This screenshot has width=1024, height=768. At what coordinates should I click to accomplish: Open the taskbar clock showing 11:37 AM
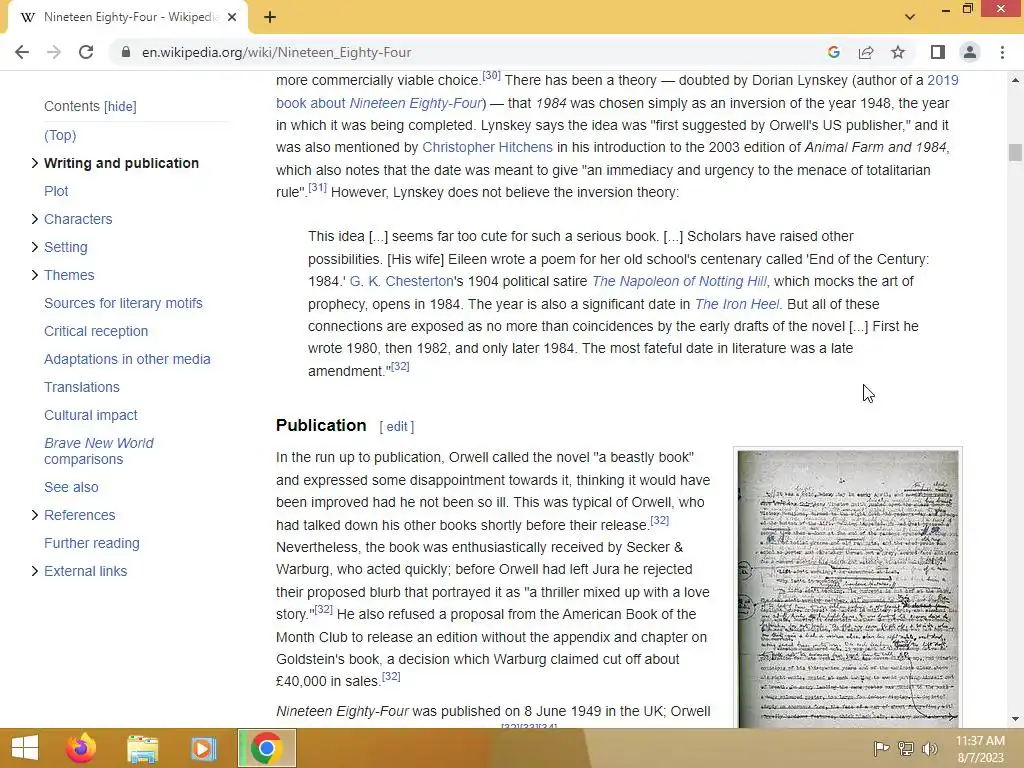tap(980, 749)
